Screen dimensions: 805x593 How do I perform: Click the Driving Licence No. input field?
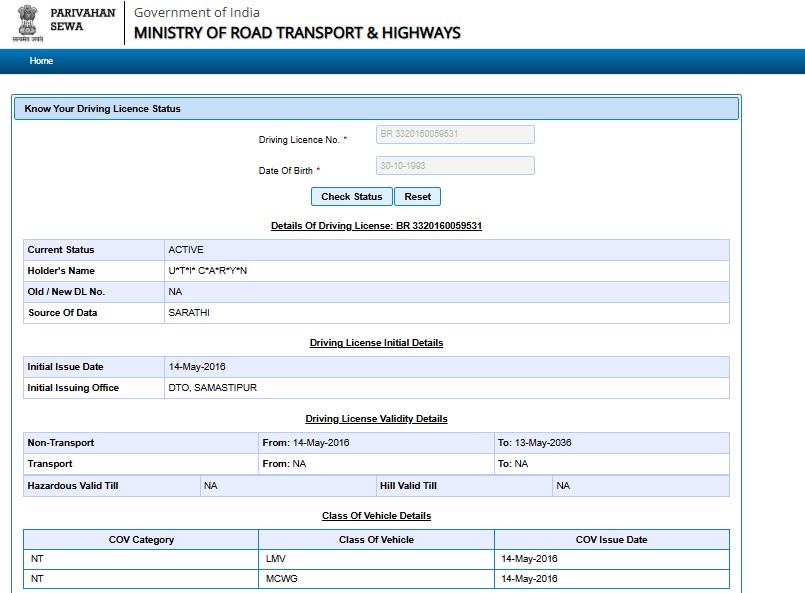tap(454, 134)
